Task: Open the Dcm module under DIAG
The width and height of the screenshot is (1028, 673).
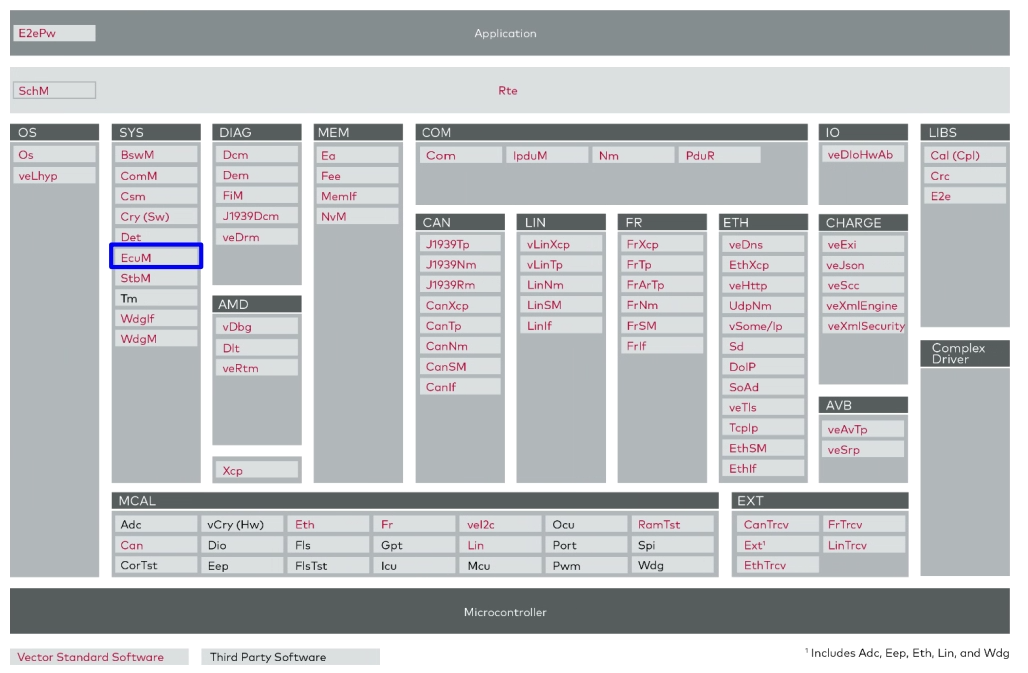Action: (x=257, y=155)
